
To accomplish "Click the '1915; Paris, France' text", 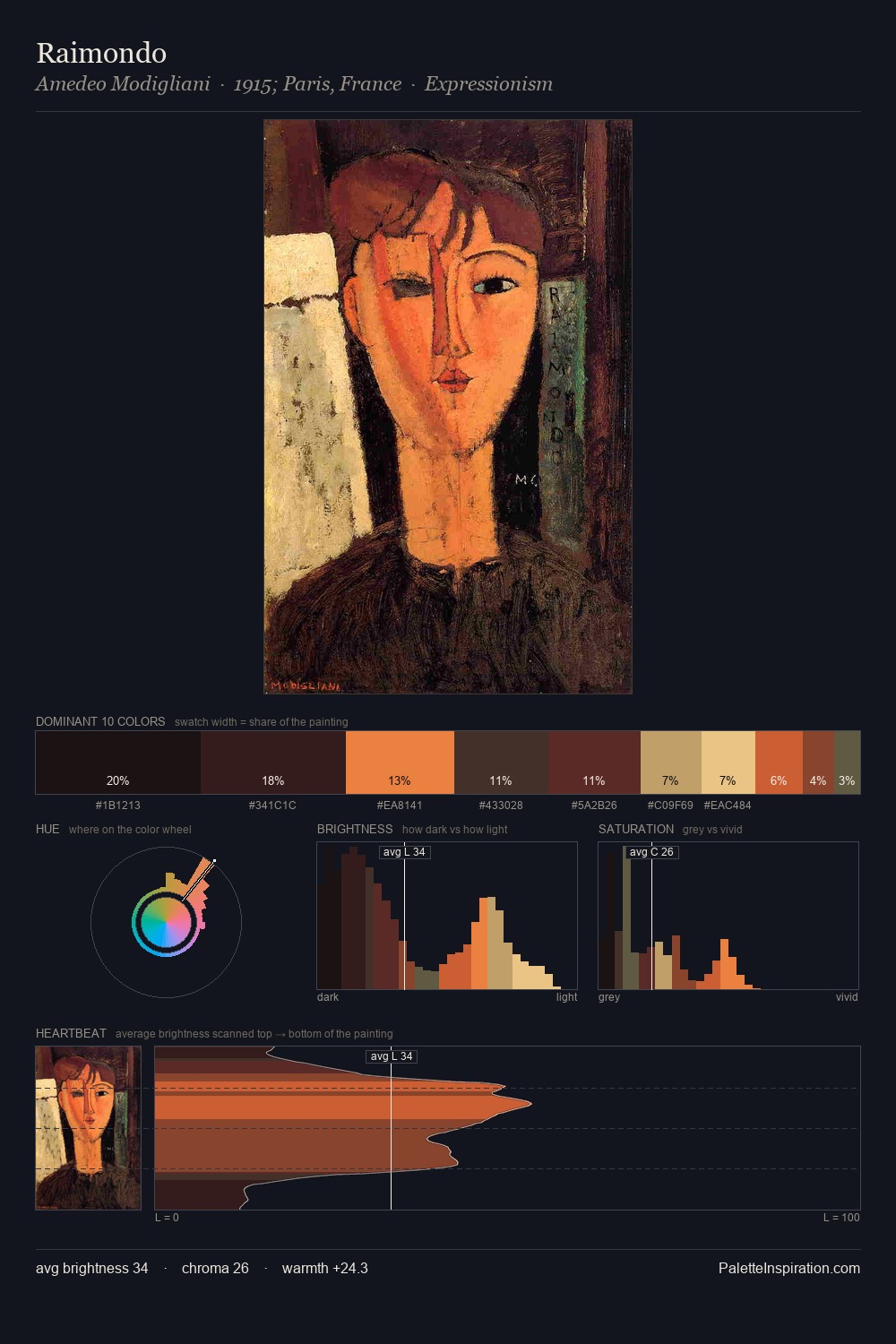I will point(317,84).
